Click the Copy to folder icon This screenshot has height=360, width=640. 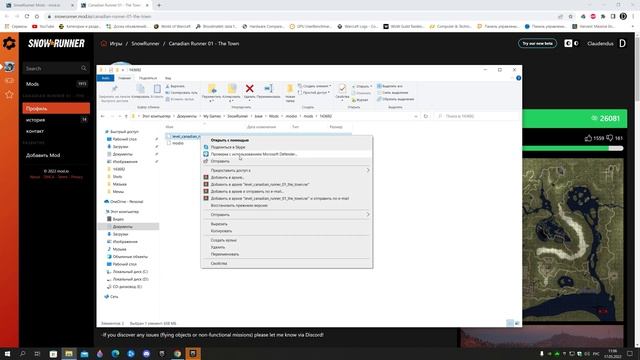231,89
